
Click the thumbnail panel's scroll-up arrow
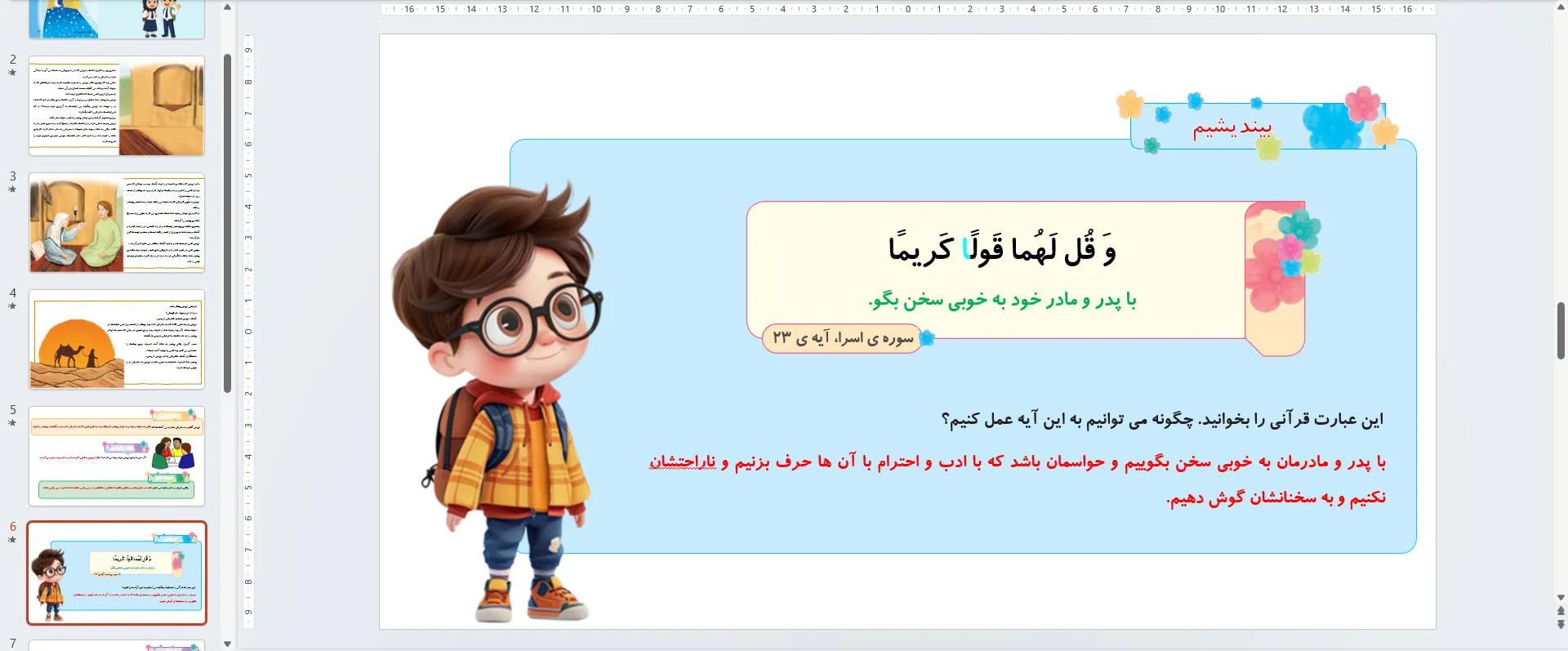(228, 7)
